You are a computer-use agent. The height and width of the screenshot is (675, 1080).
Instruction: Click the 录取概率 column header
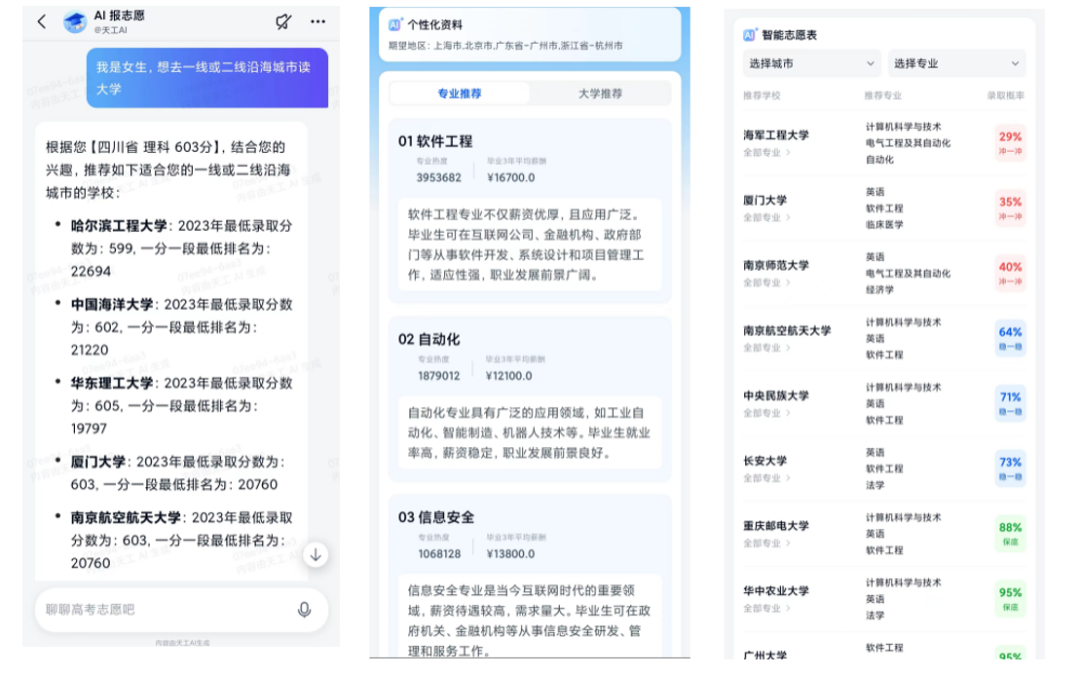[1005, 96]
